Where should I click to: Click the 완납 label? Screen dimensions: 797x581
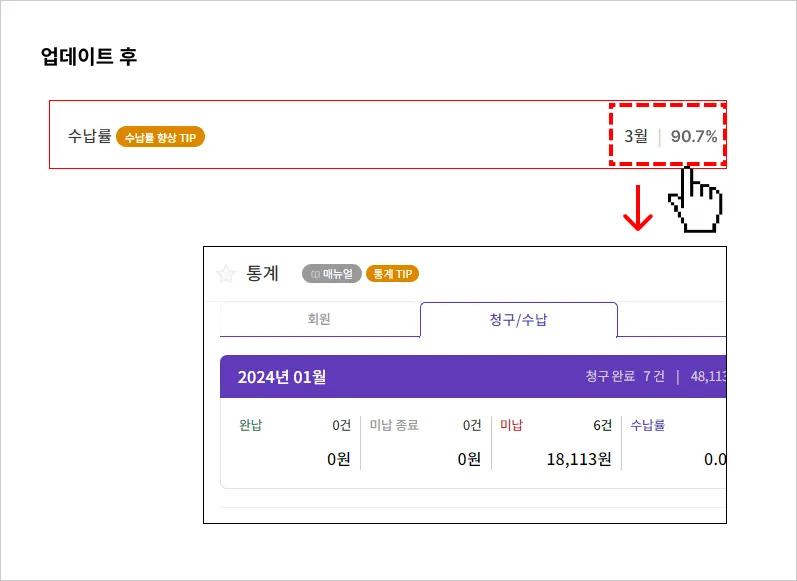coord(251,425)
